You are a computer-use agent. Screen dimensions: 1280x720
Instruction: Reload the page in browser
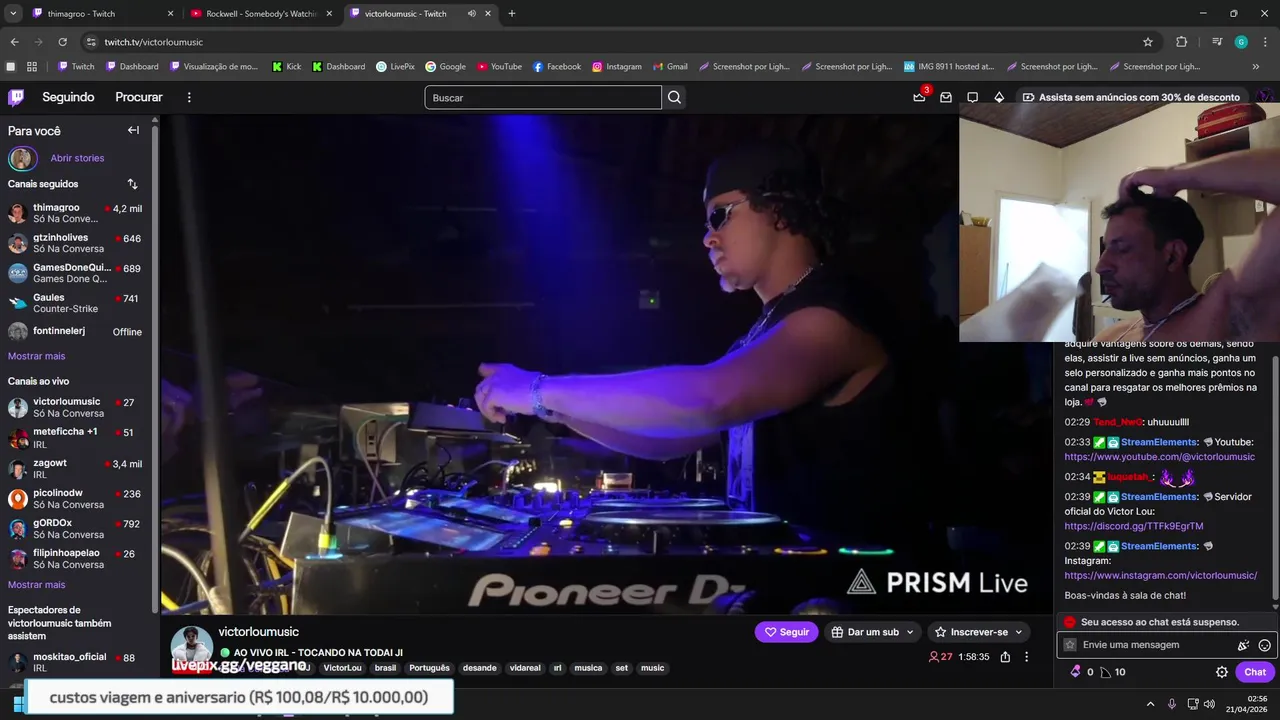click(x=62, y=42)
